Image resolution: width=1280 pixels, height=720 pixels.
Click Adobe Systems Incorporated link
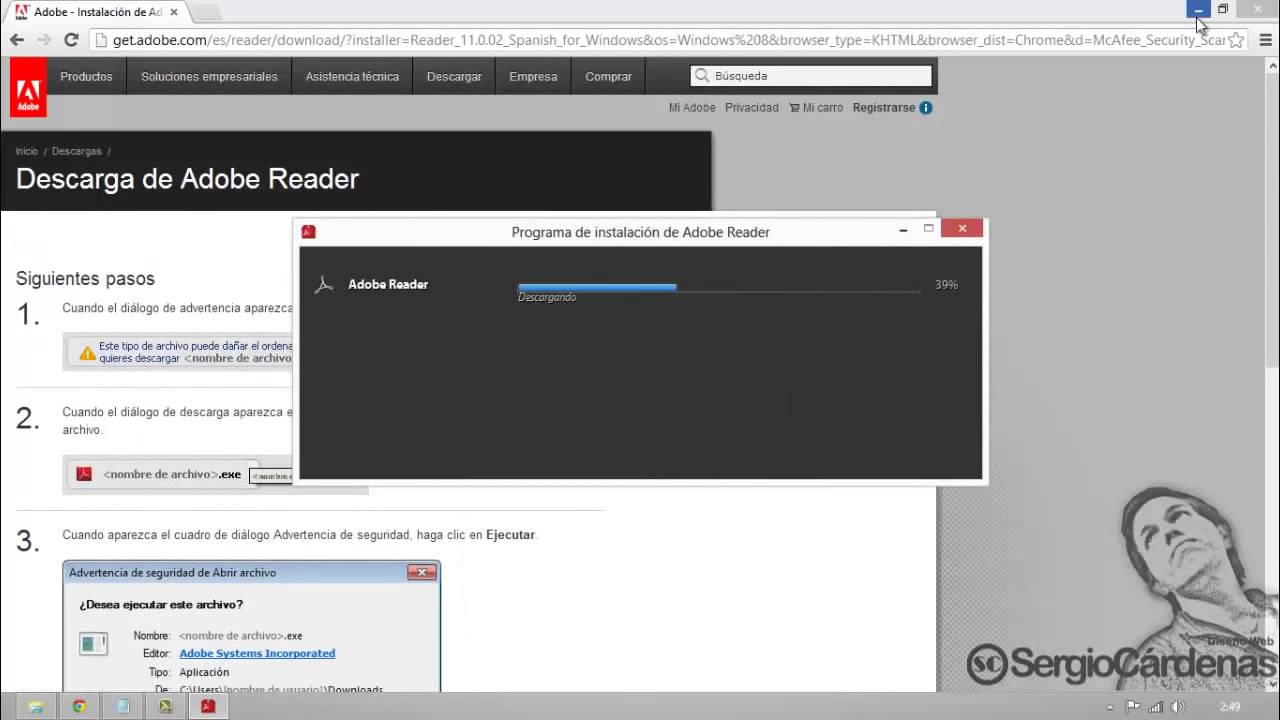(x=257, y=654)
